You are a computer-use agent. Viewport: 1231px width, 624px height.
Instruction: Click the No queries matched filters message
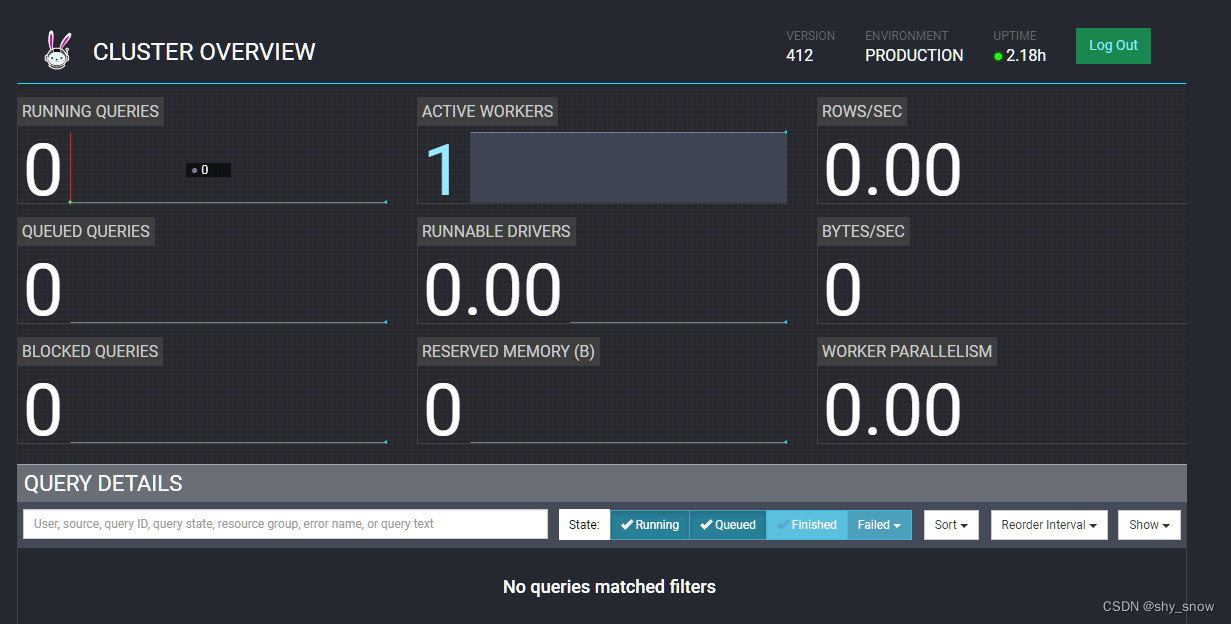[609, 587]
